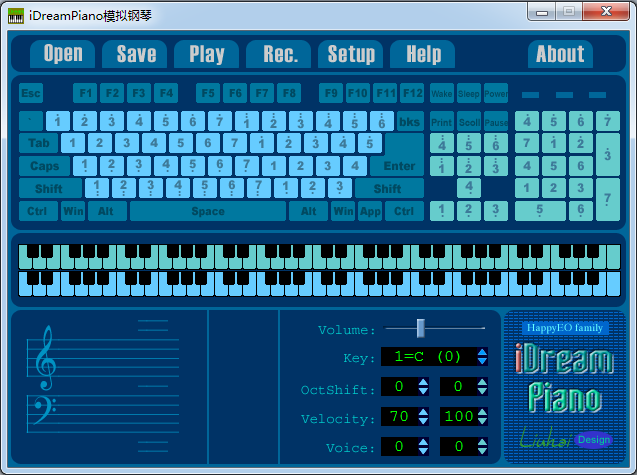Viewport: 637px width, 475px height.
Task: Click the Rec. button to record
Action: point(280,54)
